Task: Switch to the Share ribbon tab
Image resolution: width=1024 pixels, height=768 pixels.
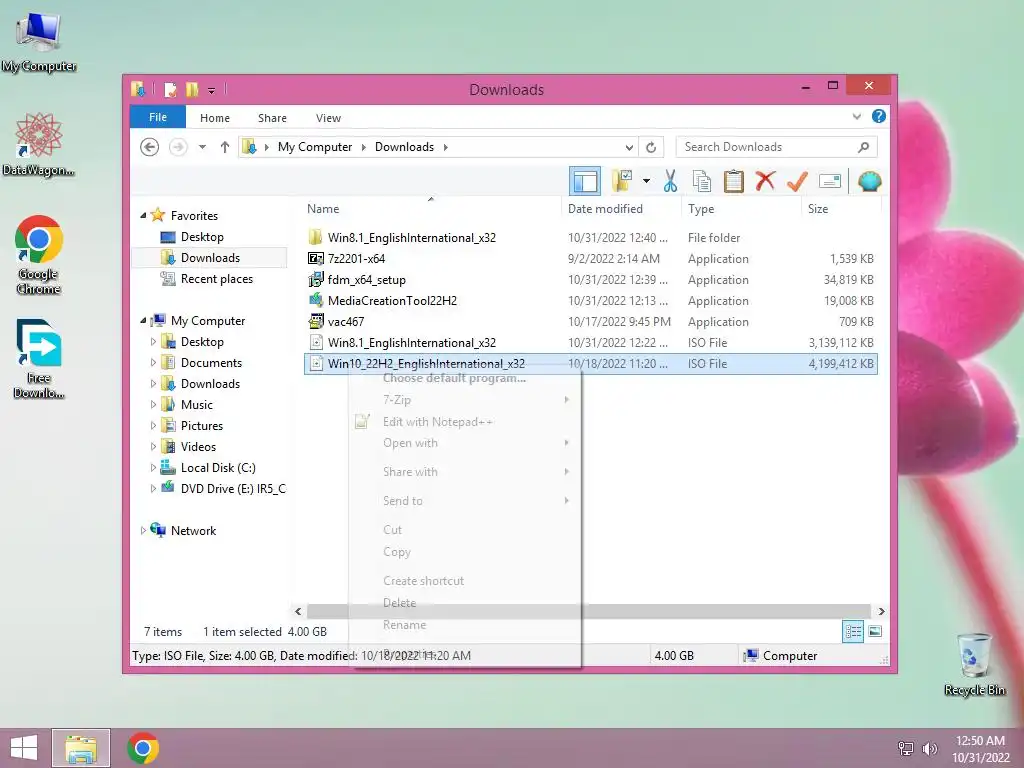Action: pyautogui.click(x=272, y=118)
